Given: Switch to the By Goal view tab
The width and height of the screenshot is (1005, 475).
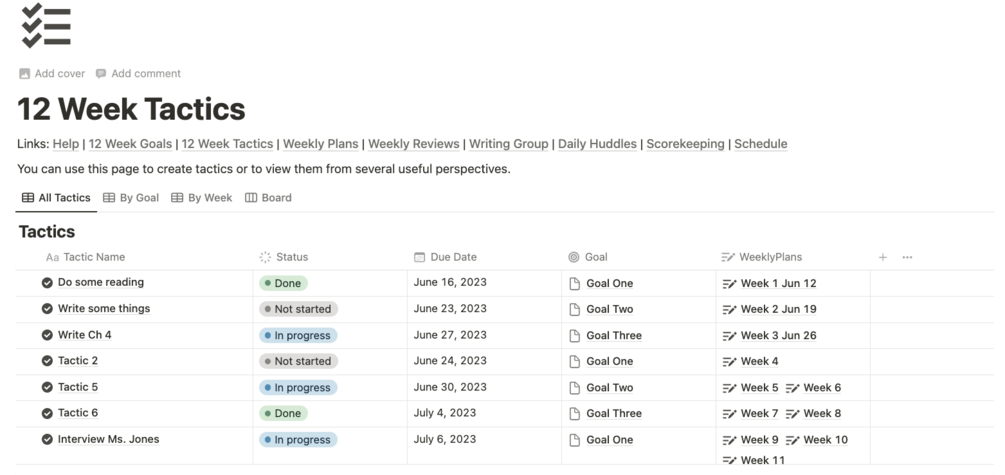Looking at the screenshot, I should (x=130, y=198).
